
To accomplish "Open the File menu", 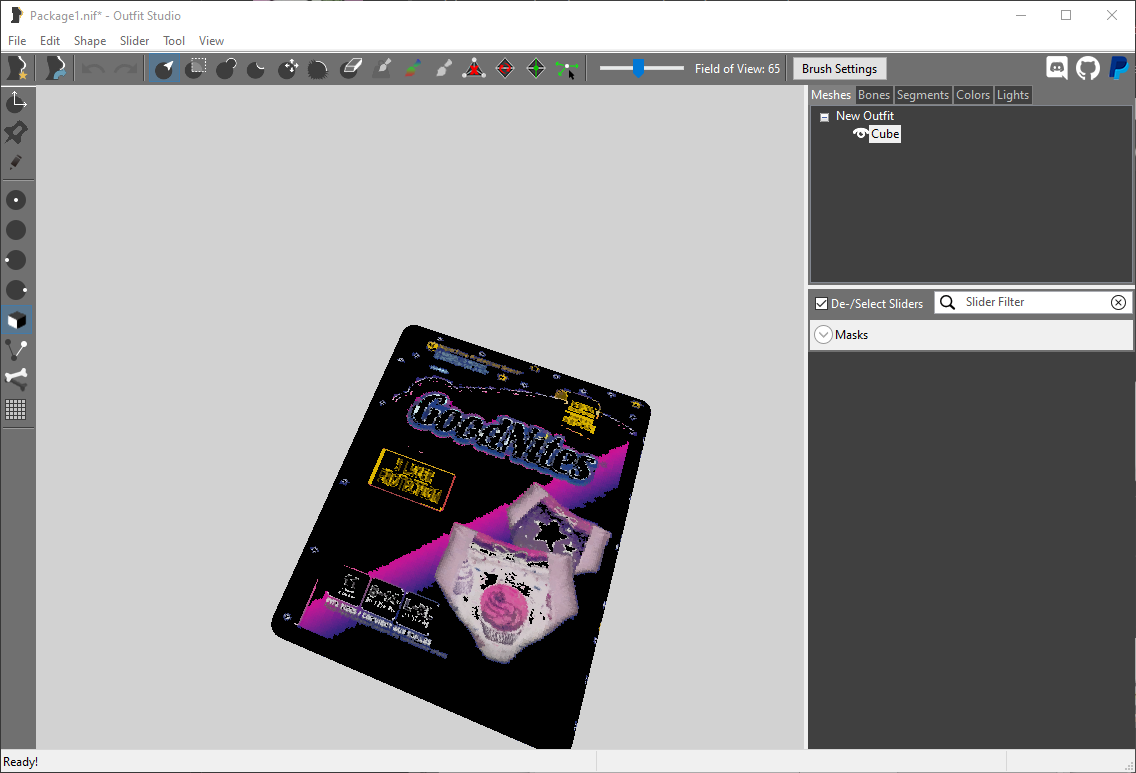I will click(17, 41).
